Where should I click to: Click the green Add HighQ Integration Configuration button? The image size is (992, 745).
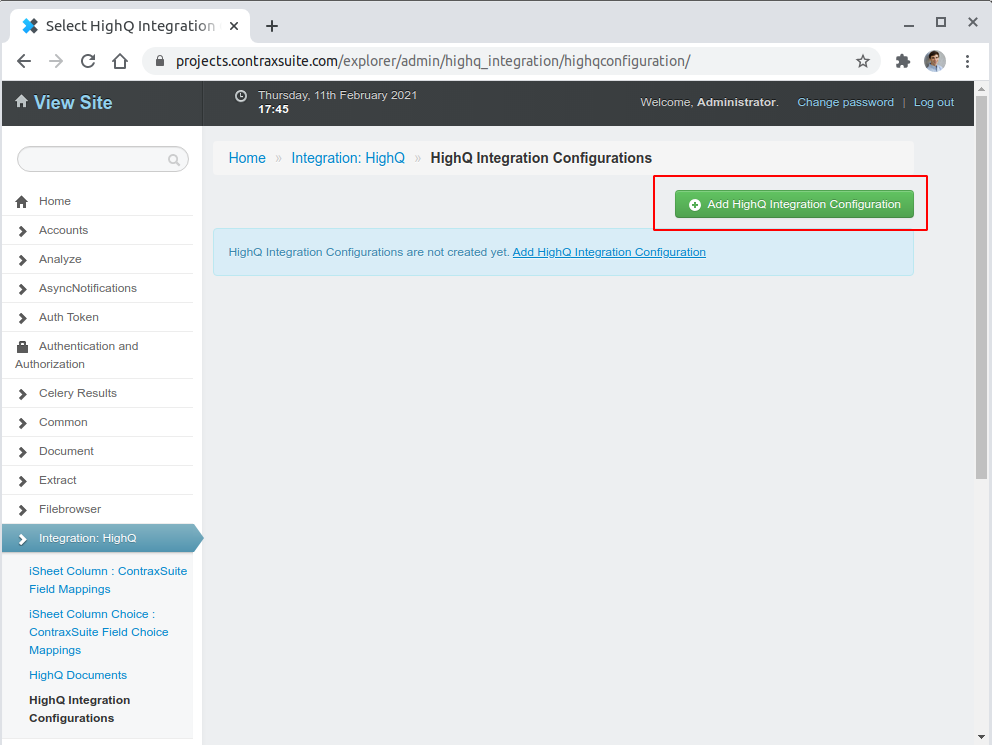pos(794,204)
